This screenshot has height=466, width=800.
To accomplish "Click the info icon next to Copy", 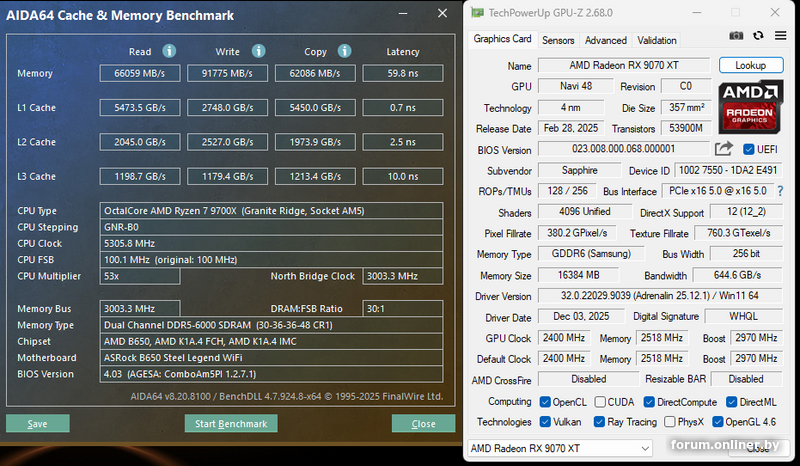I will coord(344,51).
